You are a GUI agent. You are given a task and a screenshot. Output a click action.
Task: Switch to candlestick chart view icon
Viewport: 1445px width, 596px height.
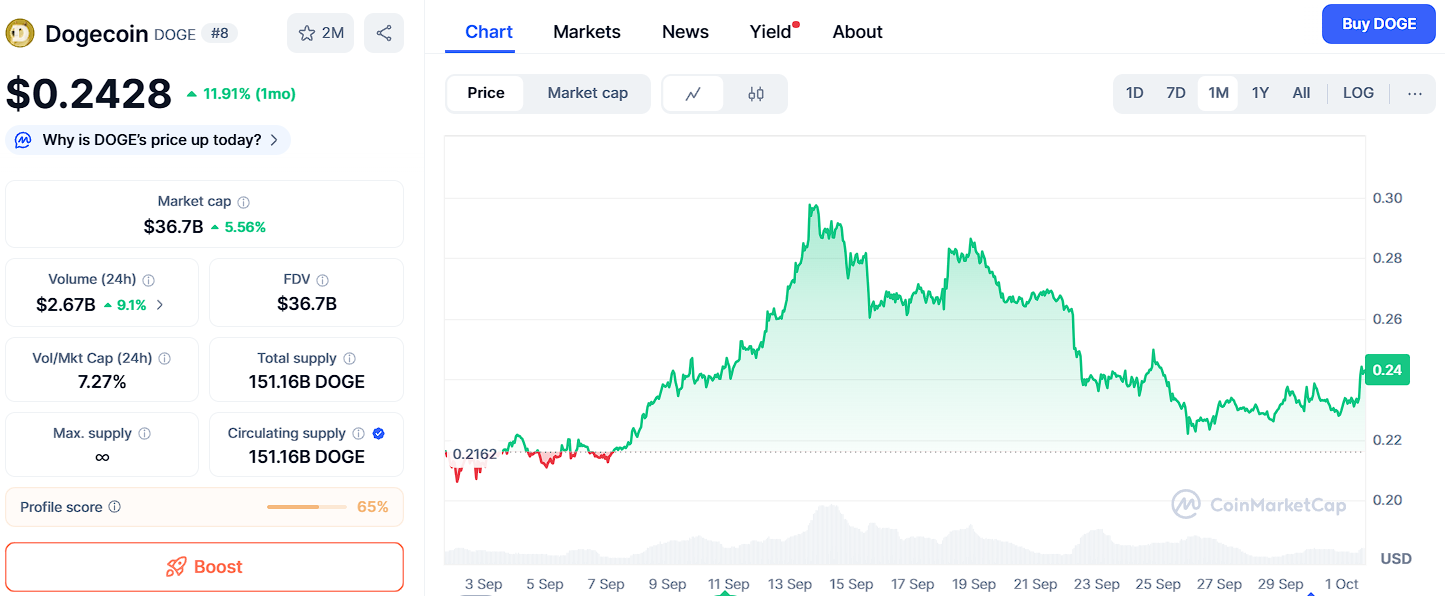point(756,94)
